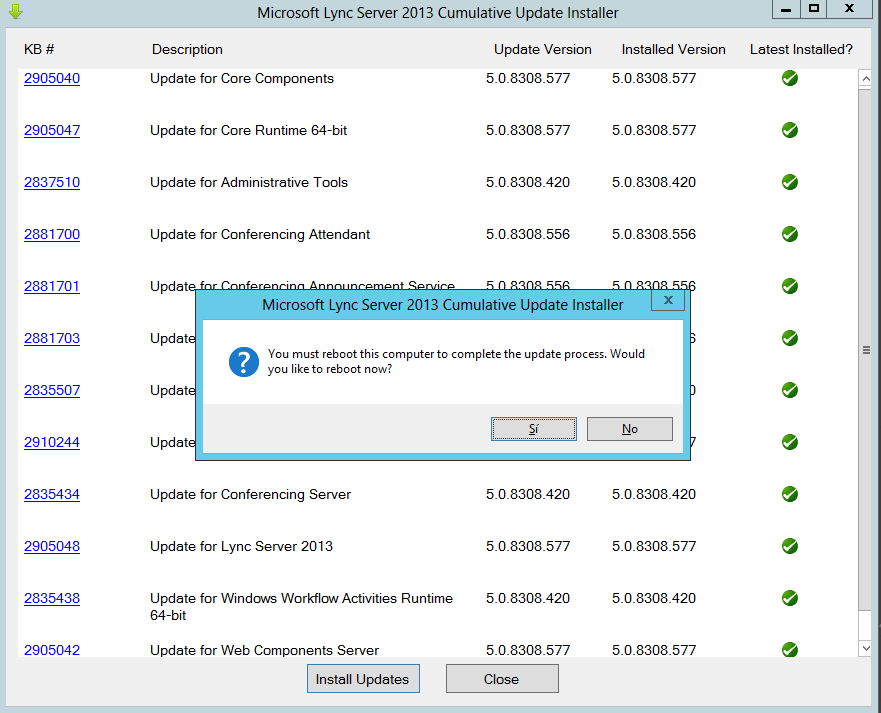Click the green check icon in the KB 2881701 row
The width and height of the screenshot is (881, 713).
click(x=789, y=286)
